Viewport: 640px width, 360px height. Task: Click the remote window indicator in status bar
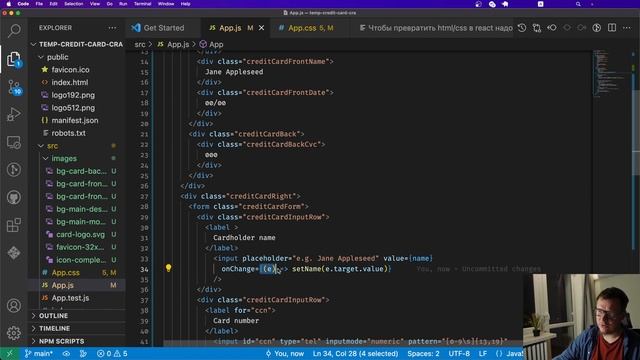coord(9,353)
